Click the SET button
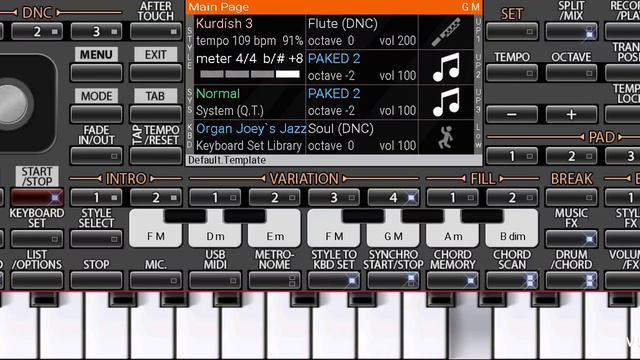 tap(512, 31)
